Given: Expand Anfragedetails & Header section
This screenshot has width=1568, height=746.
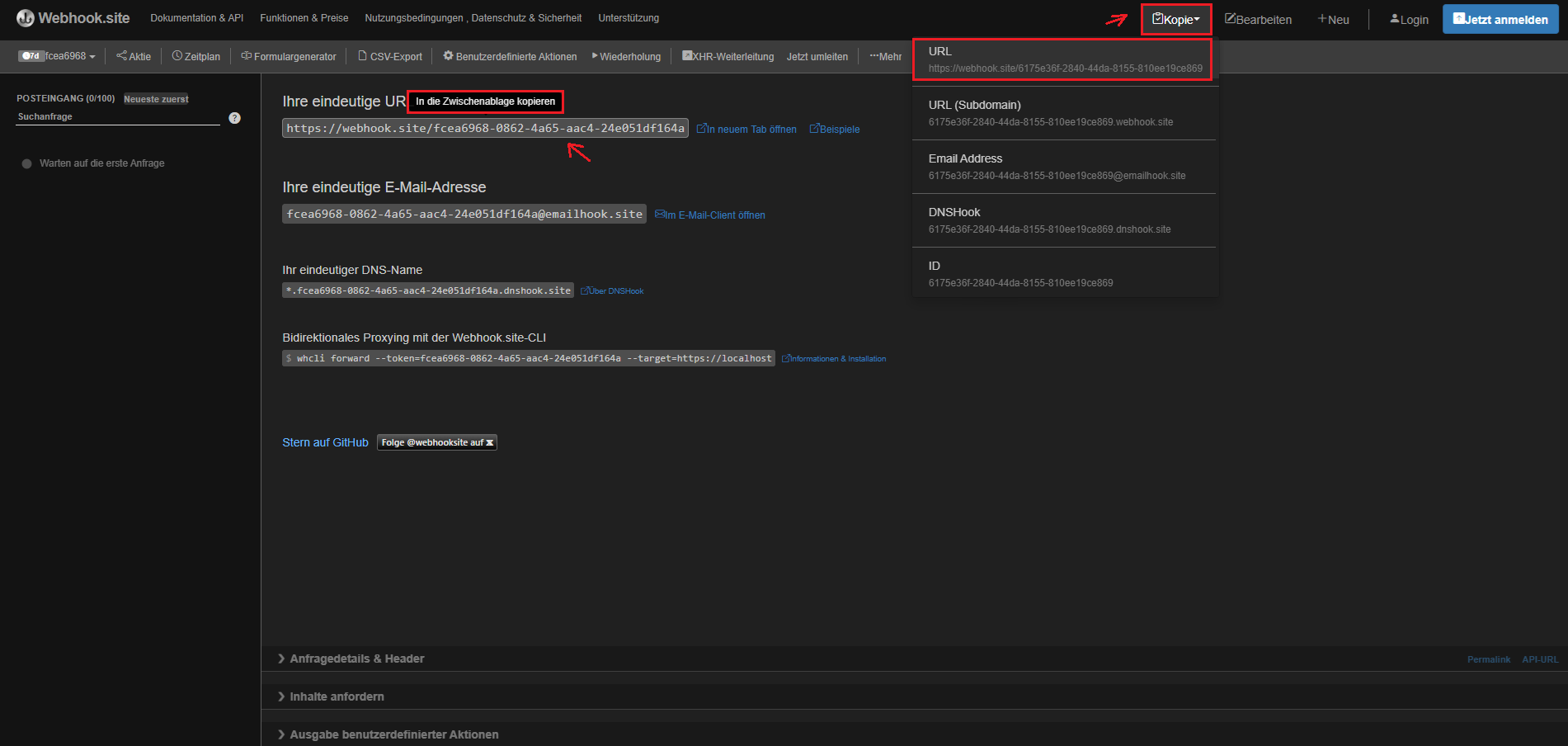Looking at the screenshot, I should [x=356, y=659].
